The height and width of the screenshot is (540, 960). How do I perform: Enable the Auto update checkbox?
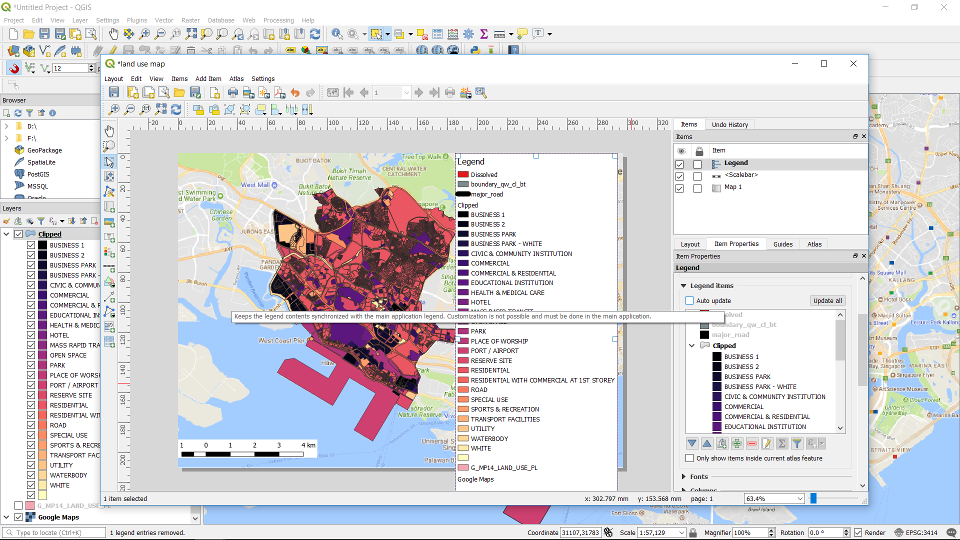tap(689, 301)
